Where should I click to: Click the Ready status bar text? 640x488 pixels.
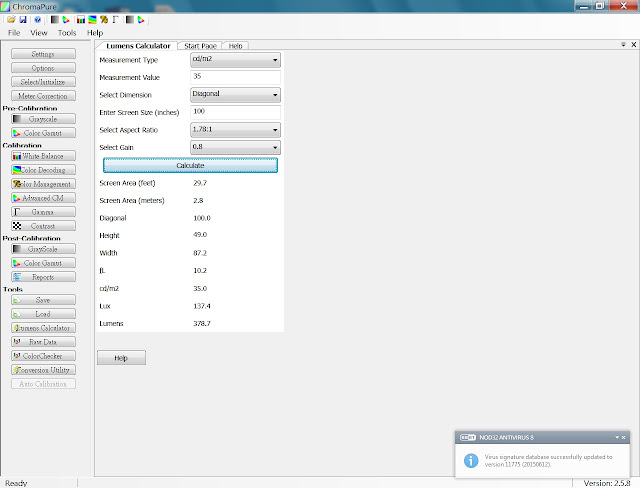(16, 483)
